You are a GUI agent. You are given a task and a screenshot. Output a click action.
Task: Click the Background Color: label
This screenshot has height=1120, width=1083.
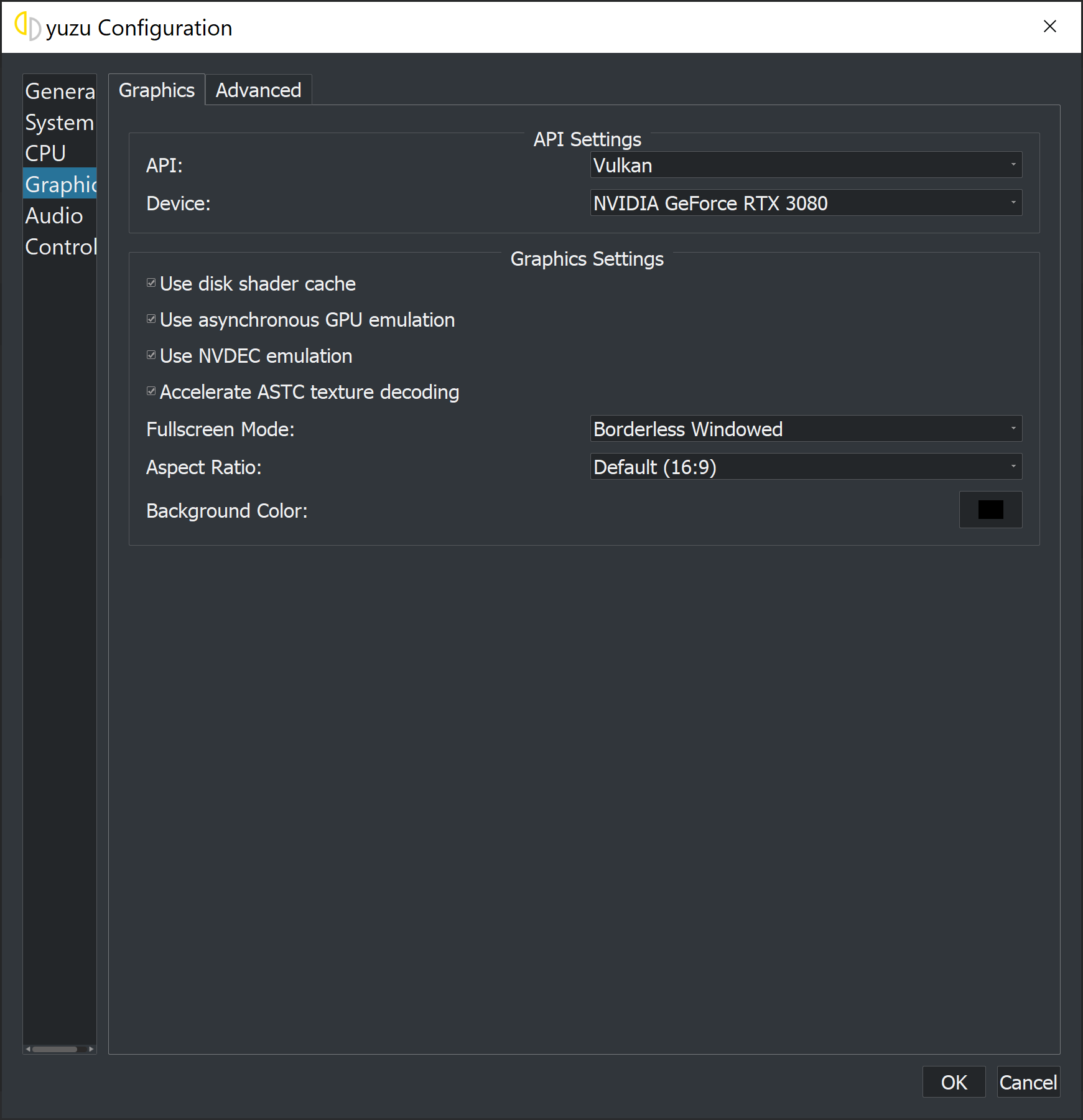pos(227,511)
